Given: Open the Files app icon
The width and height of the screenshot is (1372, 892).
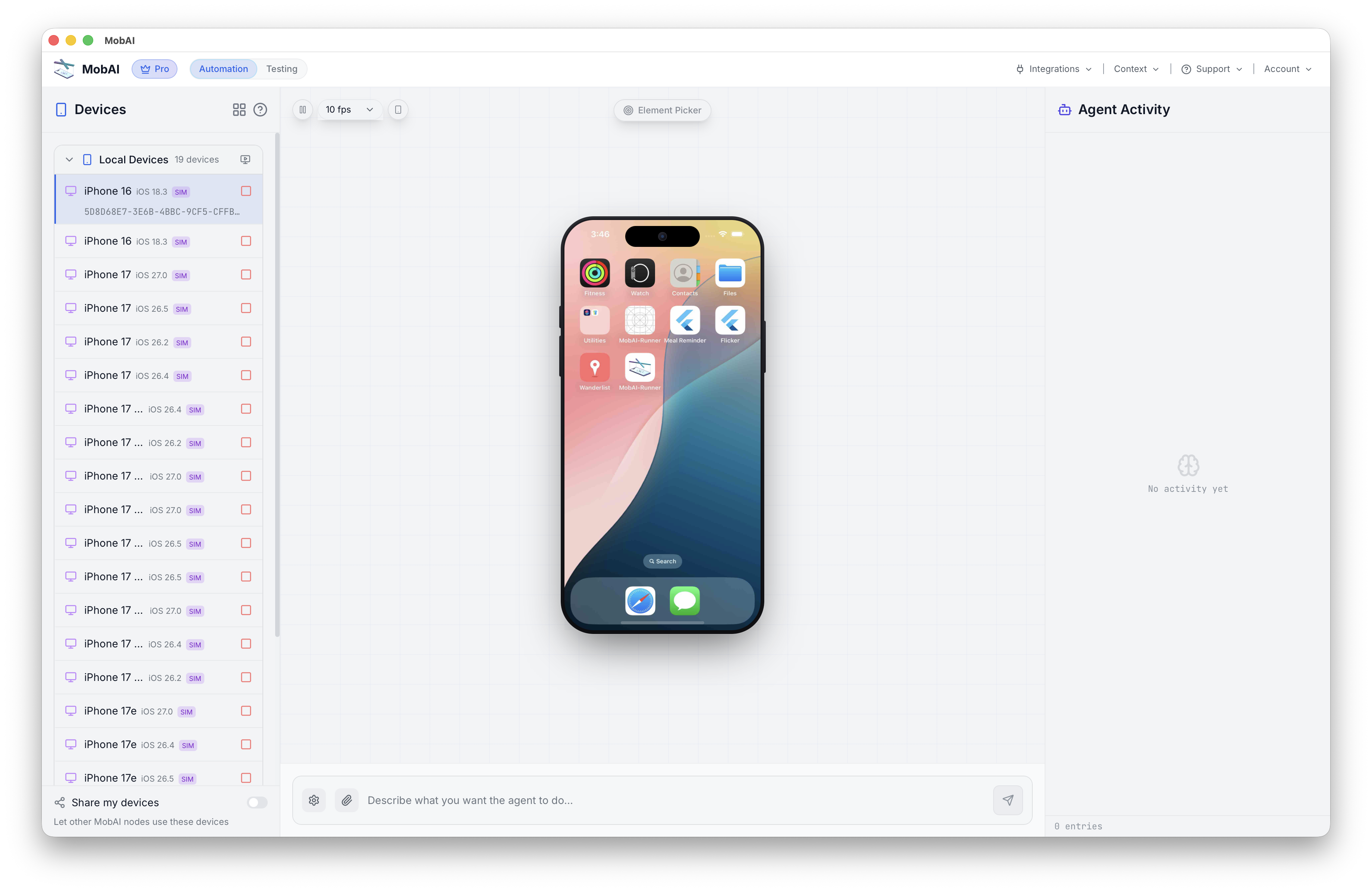Looking at the screenshot, I should coord(730,273).
